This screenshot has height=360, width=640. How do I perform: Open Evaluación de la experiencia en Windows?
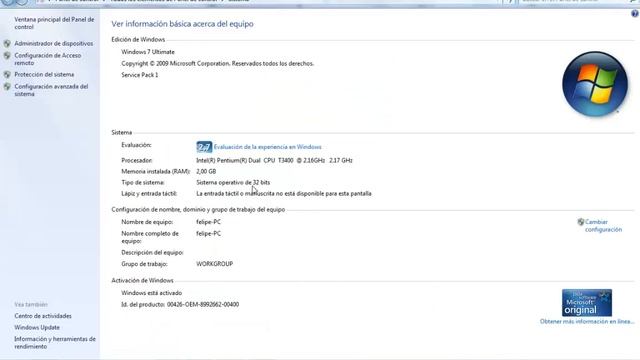coord(267,147)
